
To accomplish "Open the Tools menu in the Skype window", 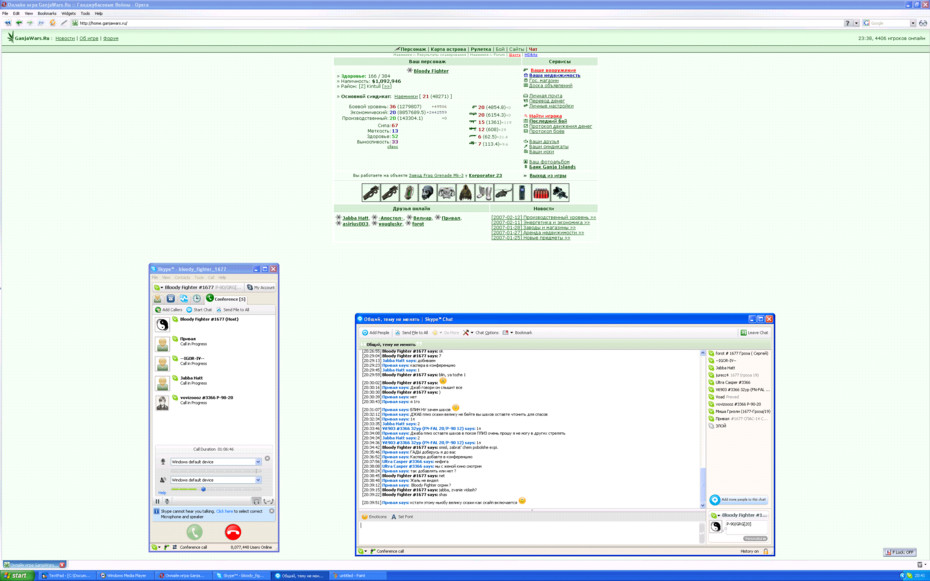I will coord(199,277).
